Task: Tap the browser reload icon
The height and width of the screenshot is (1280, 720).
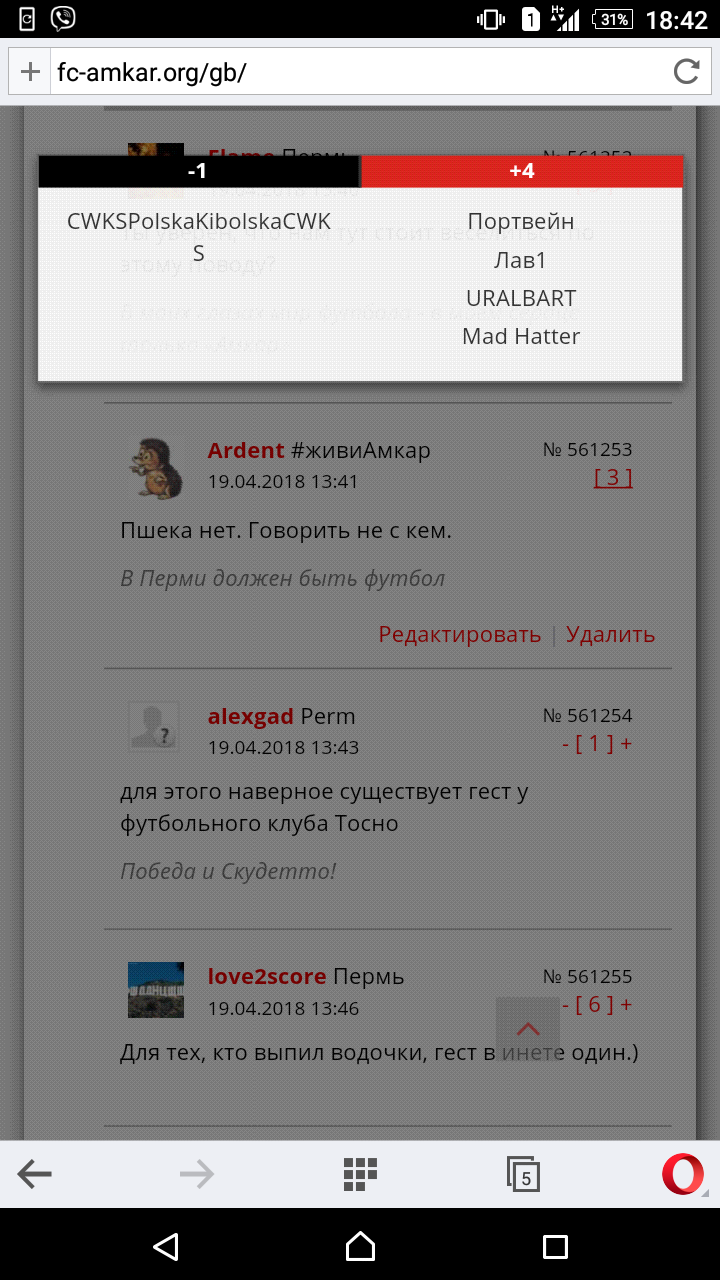Action: pyautogui.click(x=686, y=71)
